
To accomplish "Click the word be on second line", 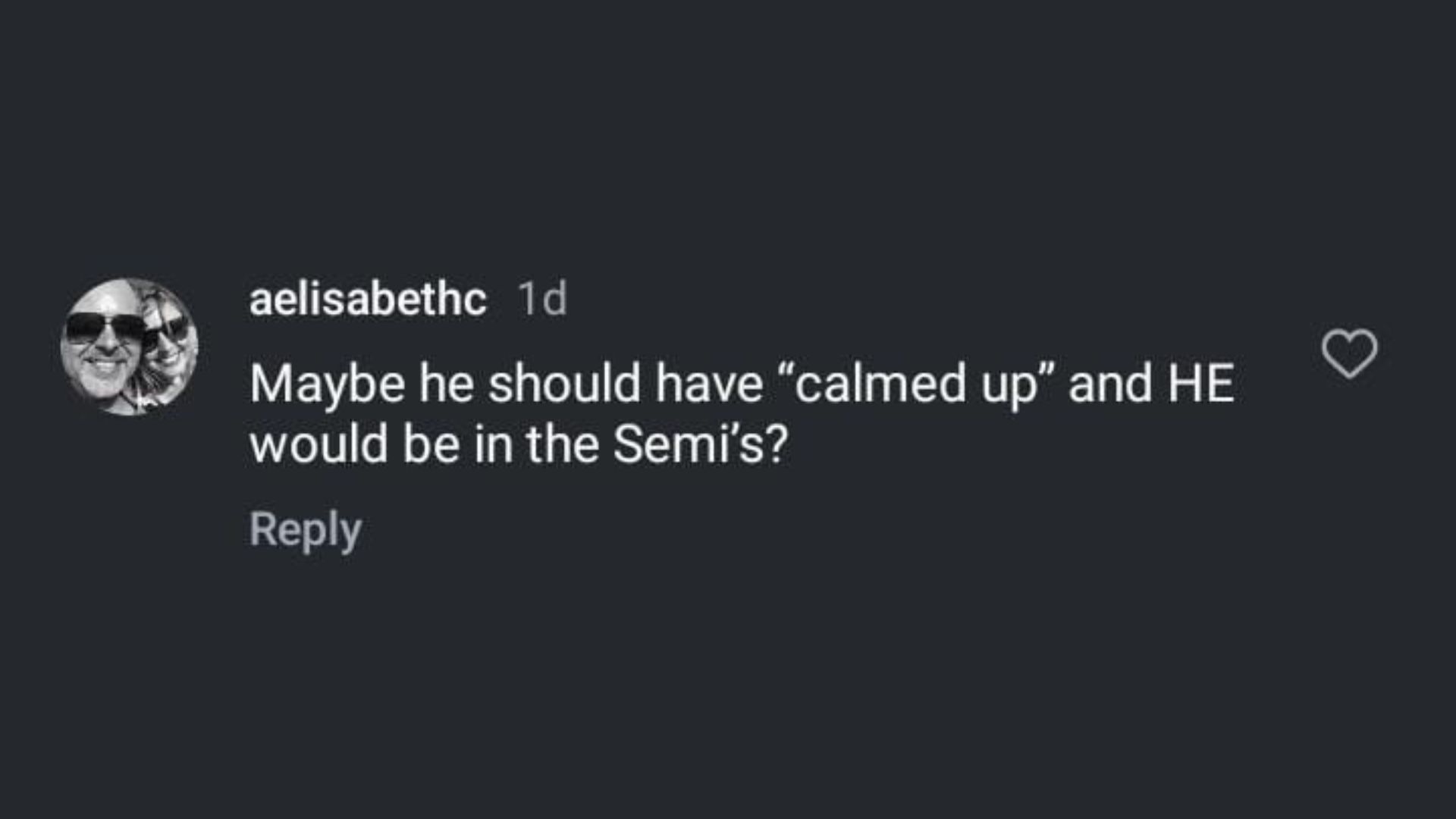I will point(431,444).
